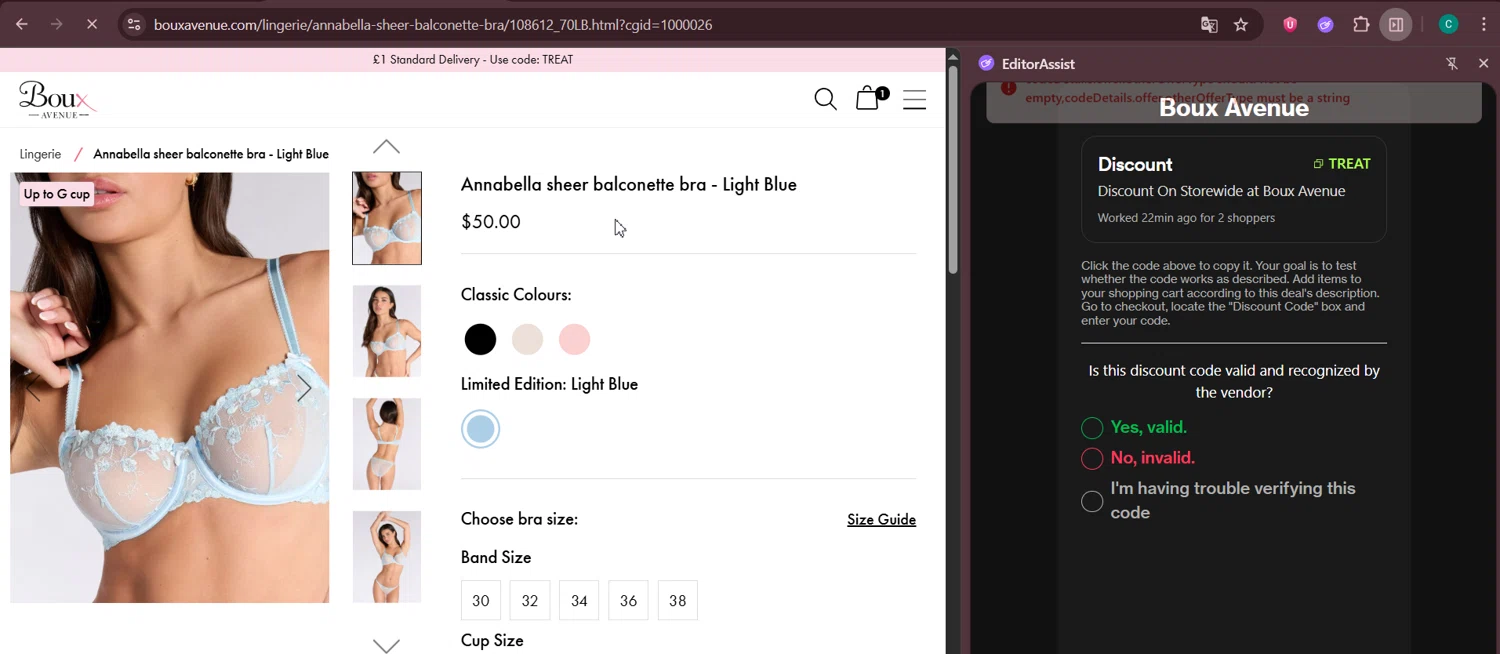
Task: Select the light blue limited edition swatch
Action: (480, 429)
